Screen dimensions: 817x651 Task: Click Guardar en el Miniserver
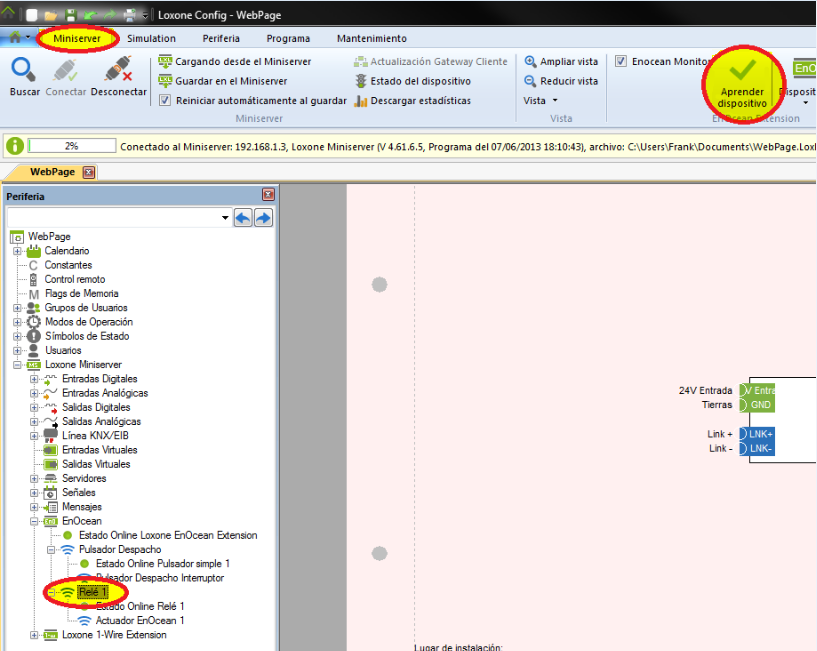point(231,81)
